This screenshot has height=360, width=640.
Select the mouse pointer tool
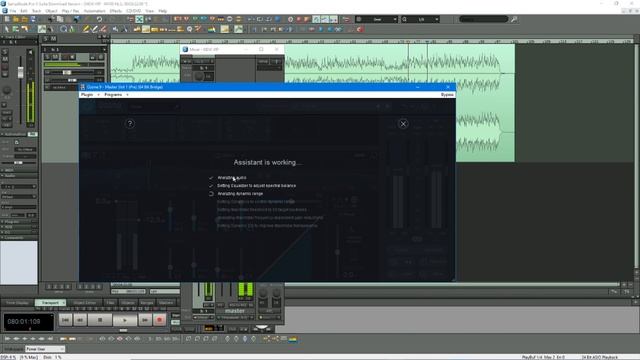point(7,29)
